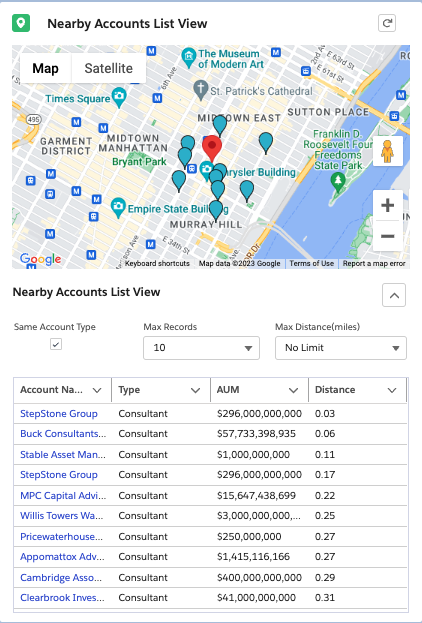Viewport: 422px width, 623px height.
Task: Click AUM cell $400,000,000,000
Action: coord(259,577)
